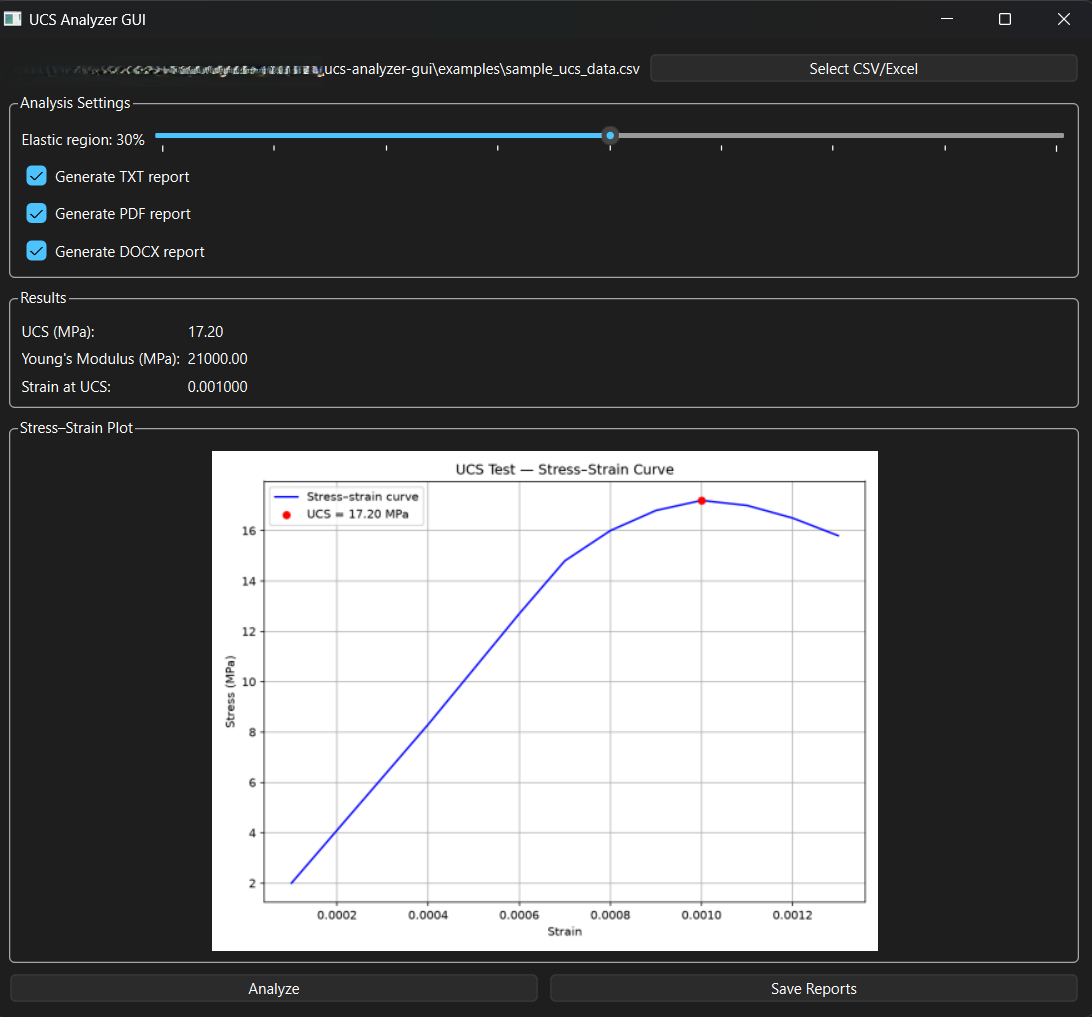This screenshot has width=1092, height=1017.
Task: Click the Save Reports button
Action: click(x=813, y=988)
